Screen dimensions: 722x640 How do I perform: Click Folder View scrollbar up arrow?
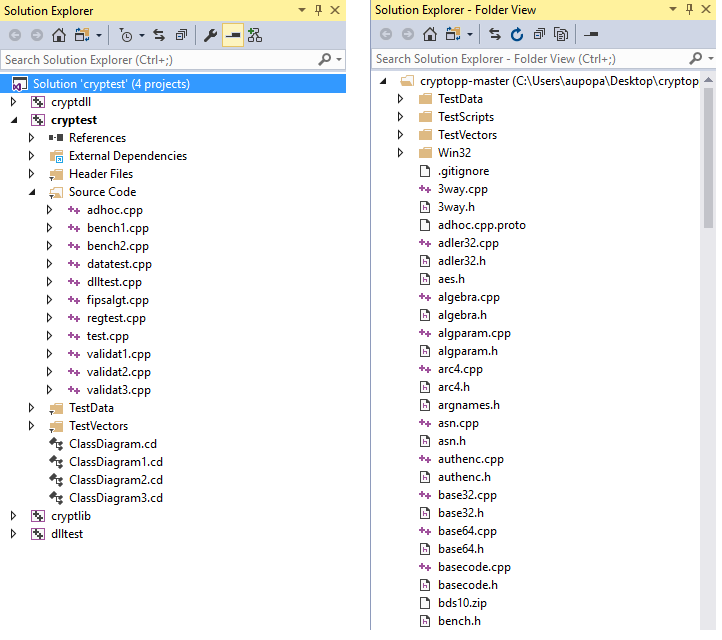tap(708, 80)
